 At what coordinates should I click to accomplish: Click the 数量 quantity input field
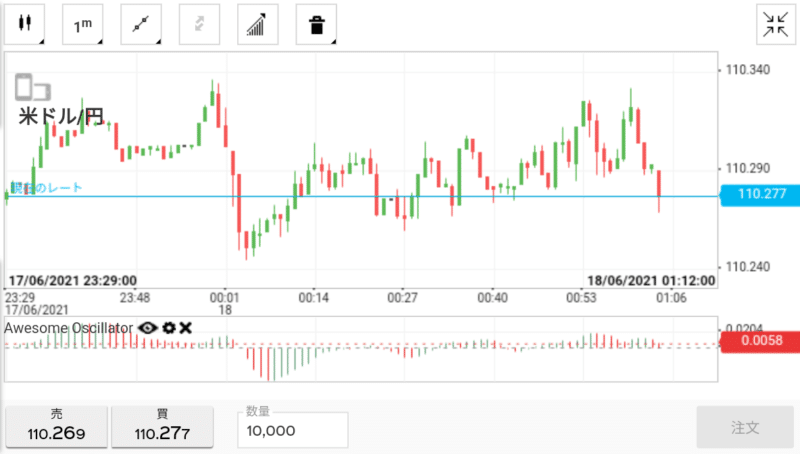293,430
